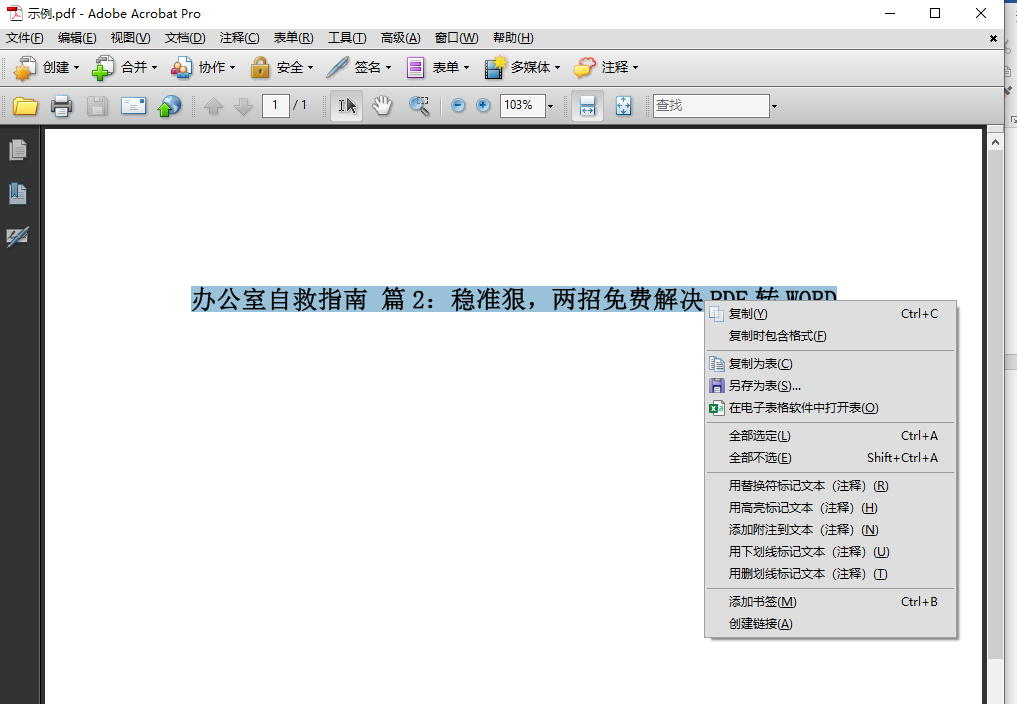Choose 添加附注到文本 (注释)(N)
This screenshot has height=704, width=1017.
pos(830,530)
